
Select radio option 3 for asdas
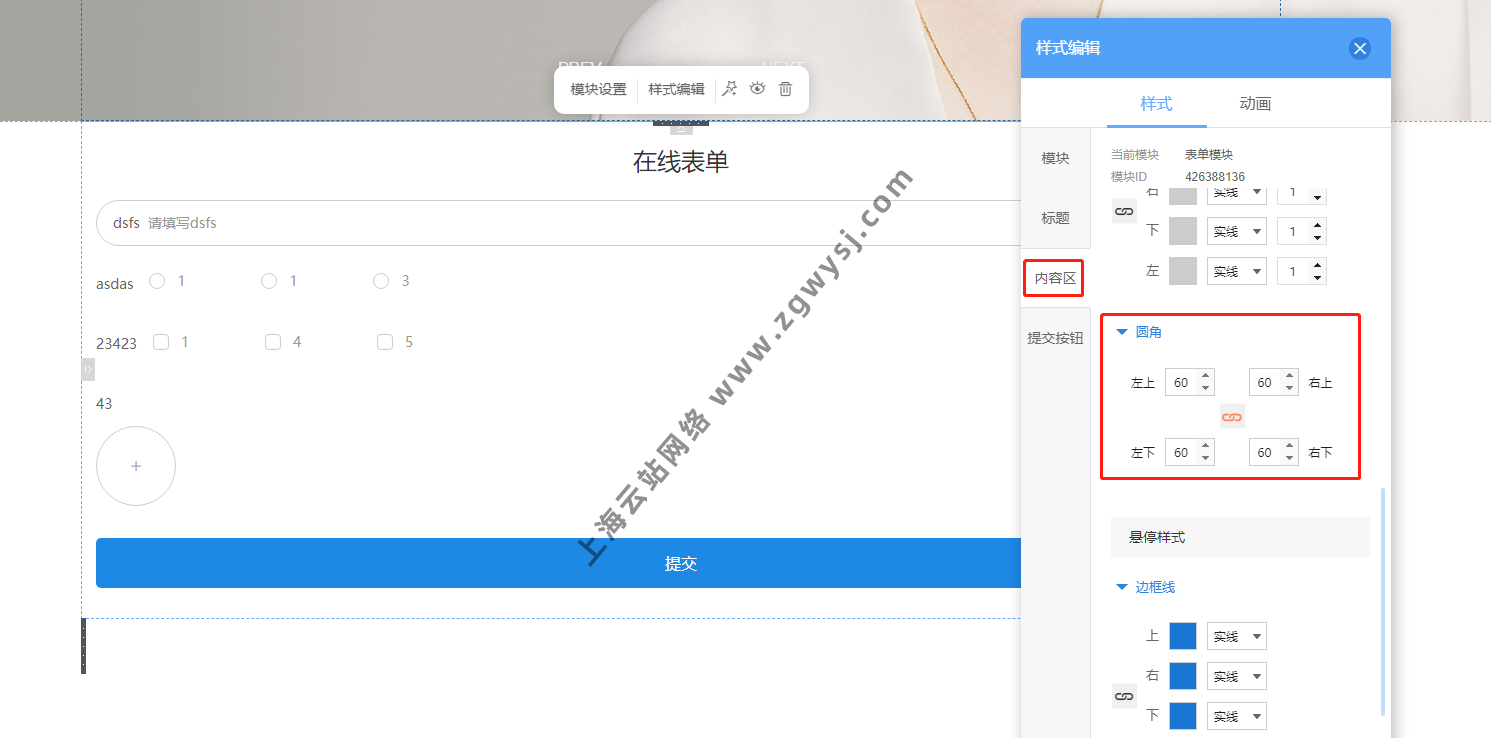click(381, 281)
